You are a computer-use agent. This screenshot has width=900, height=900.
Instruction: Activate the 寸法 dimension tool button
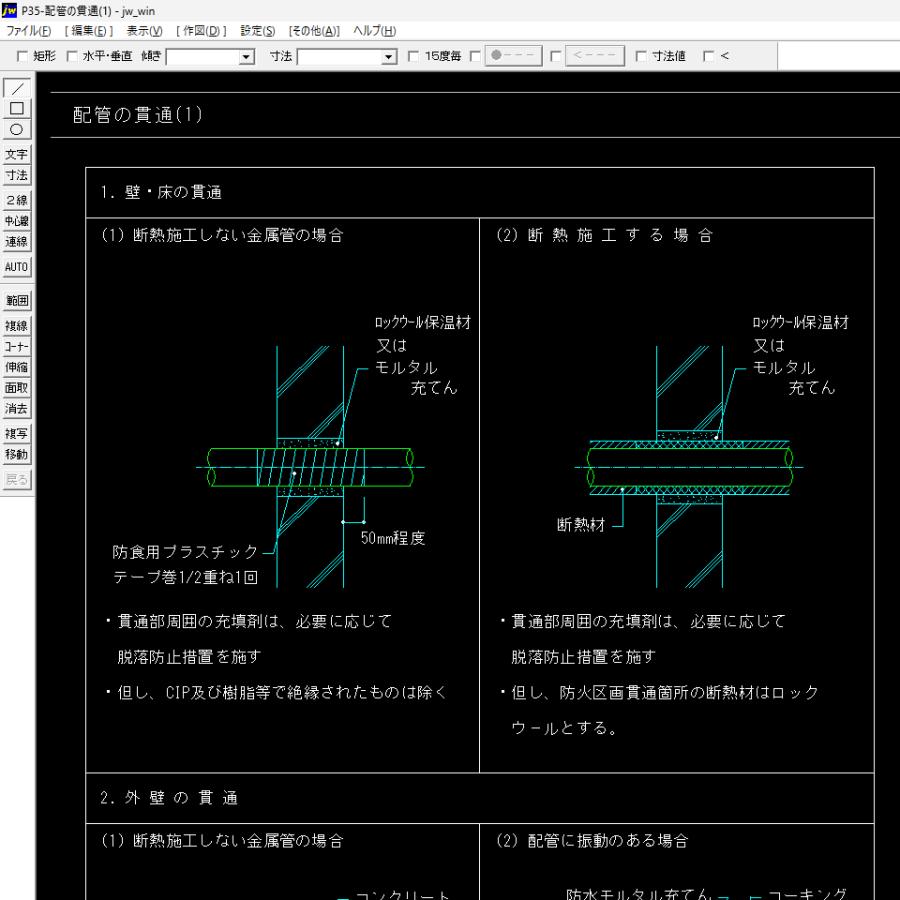pyautogui.click(x=17, y=175)
